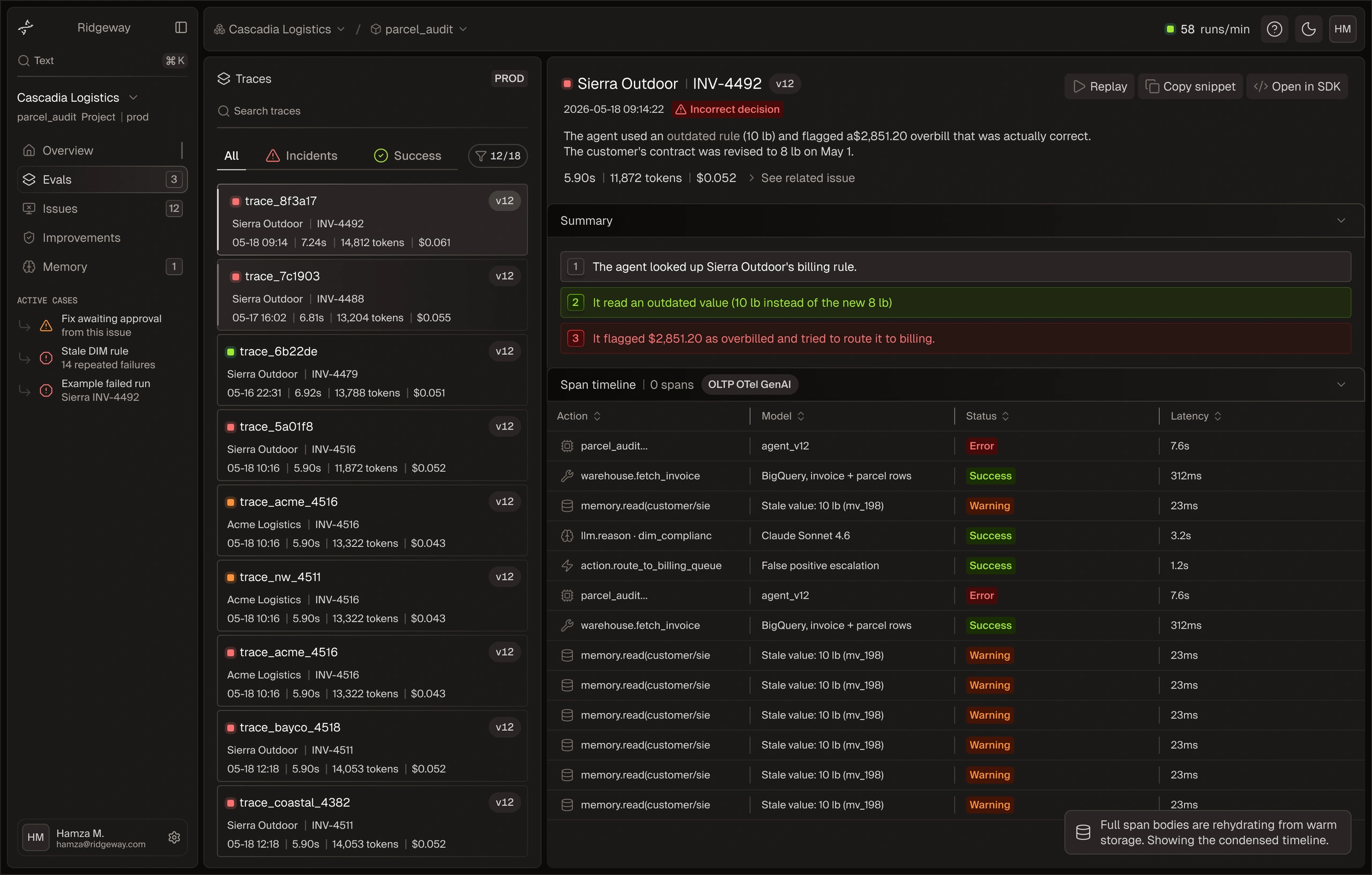Click the llm.reason span brain icon
Image resolution: width=1372 pixels, height=875 pixels.
567,536
